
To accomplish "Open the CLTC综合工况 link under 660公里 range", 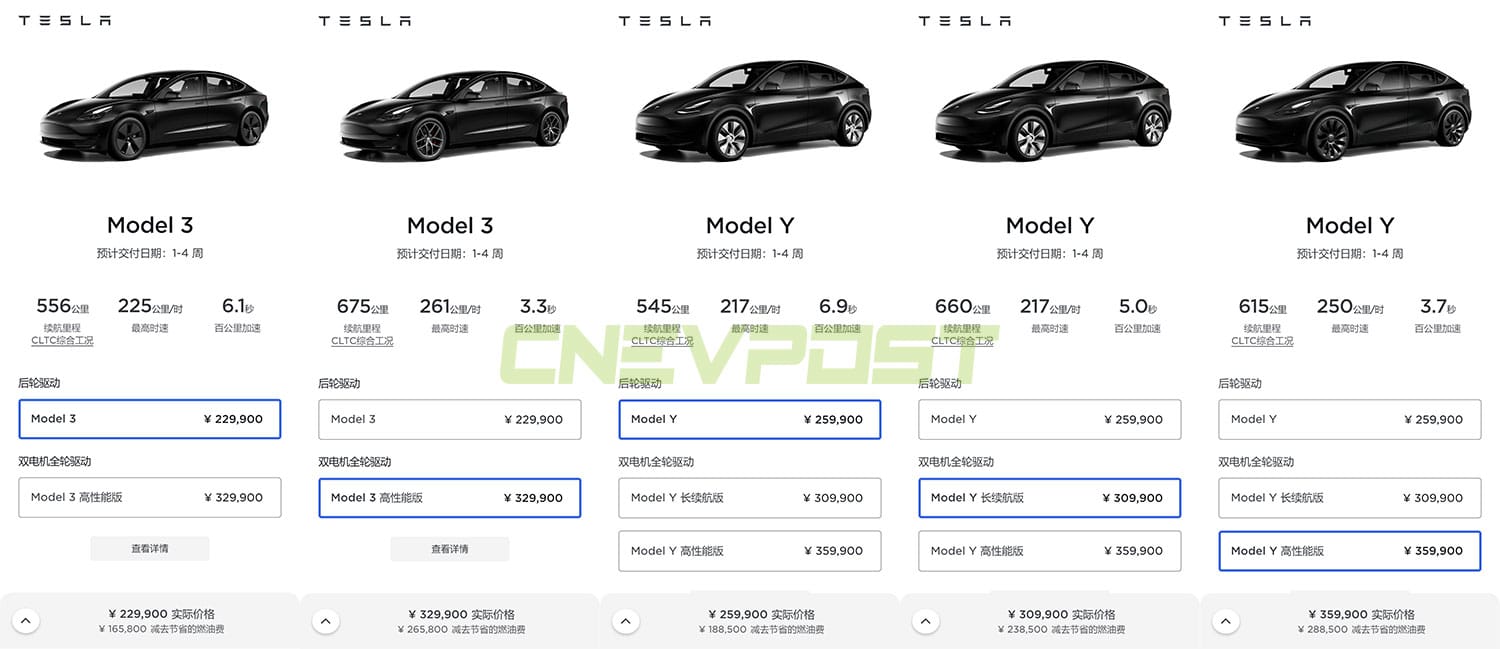I will 962,340.
